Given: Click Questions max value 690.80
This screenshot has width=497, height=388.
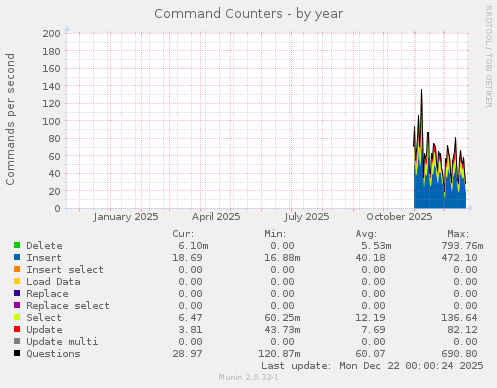Looking at the screenshot, I should click(x=459, y=354).
